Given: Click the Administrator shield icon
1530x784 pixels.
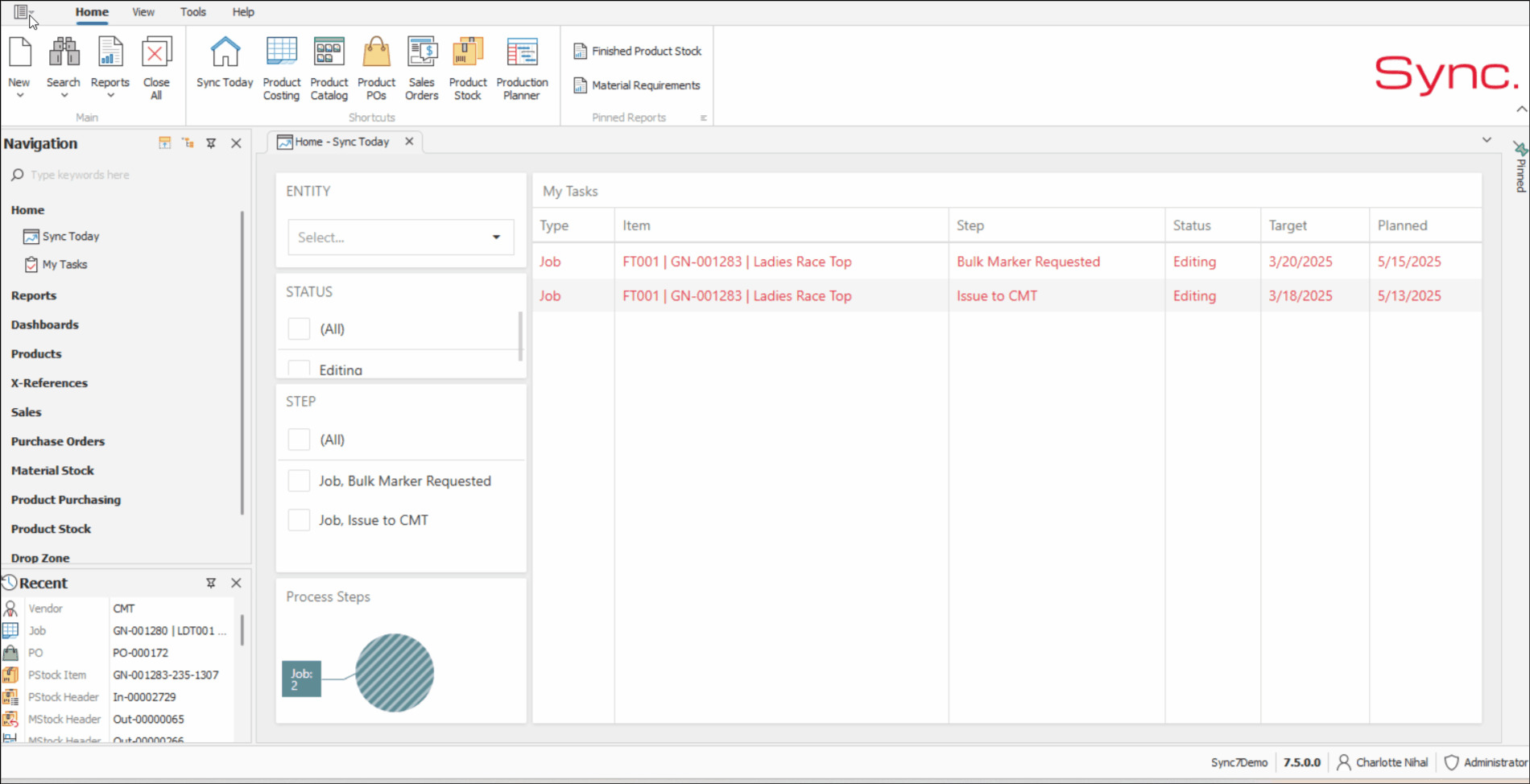Looking at the screenshot, I should (1451, 762).
